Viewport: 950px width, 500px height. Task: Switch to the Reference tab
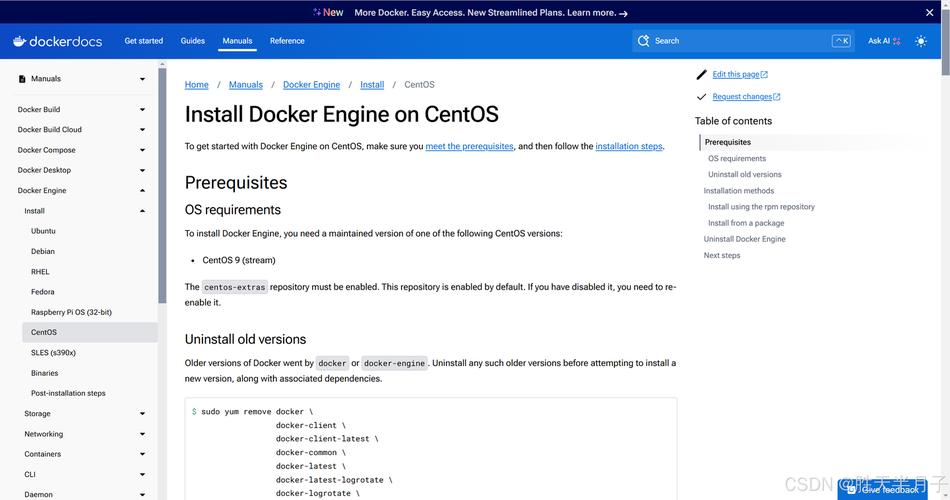[x=287, y=41]
